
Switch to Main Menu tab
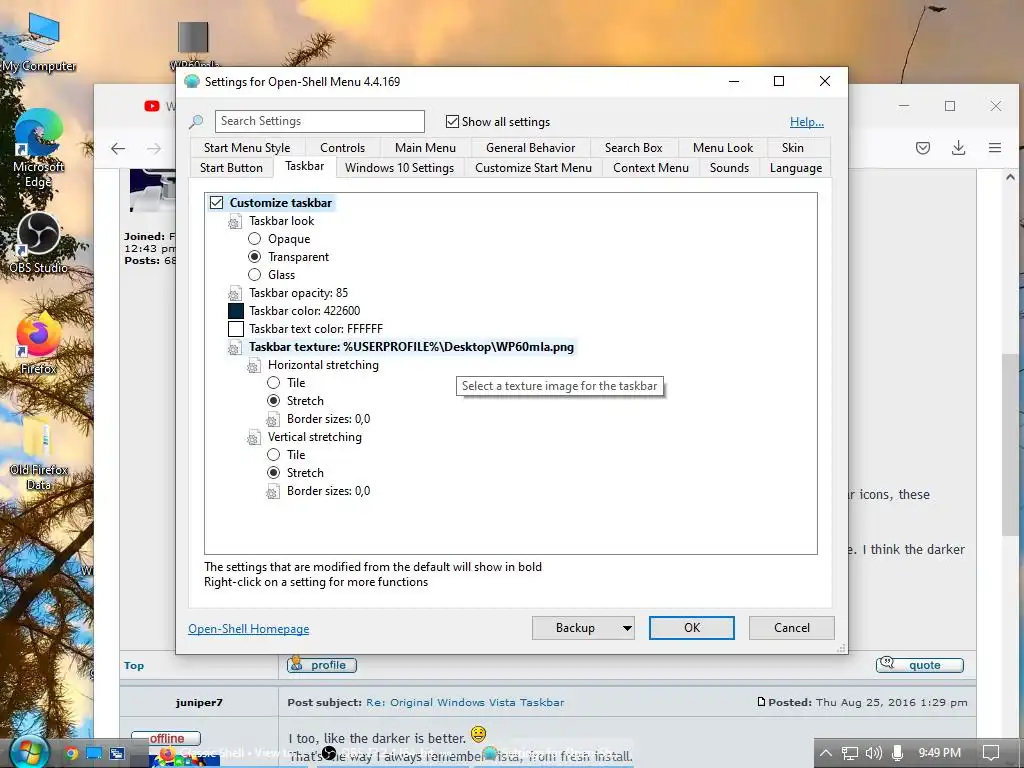click(x=425, y=148)
